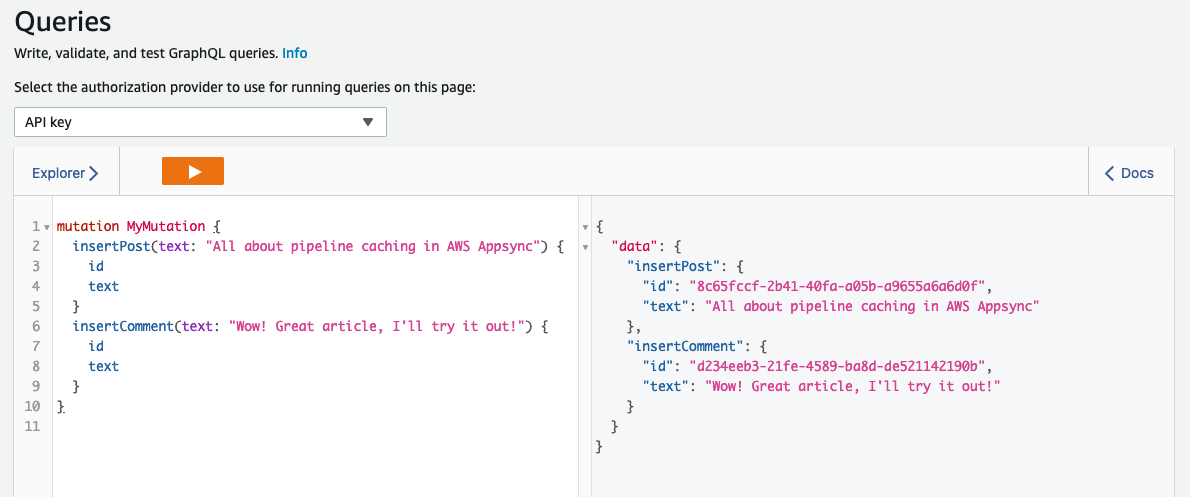Click line number 2 in the gutter
Screen dimensions: 1190x497
(34, 246)
